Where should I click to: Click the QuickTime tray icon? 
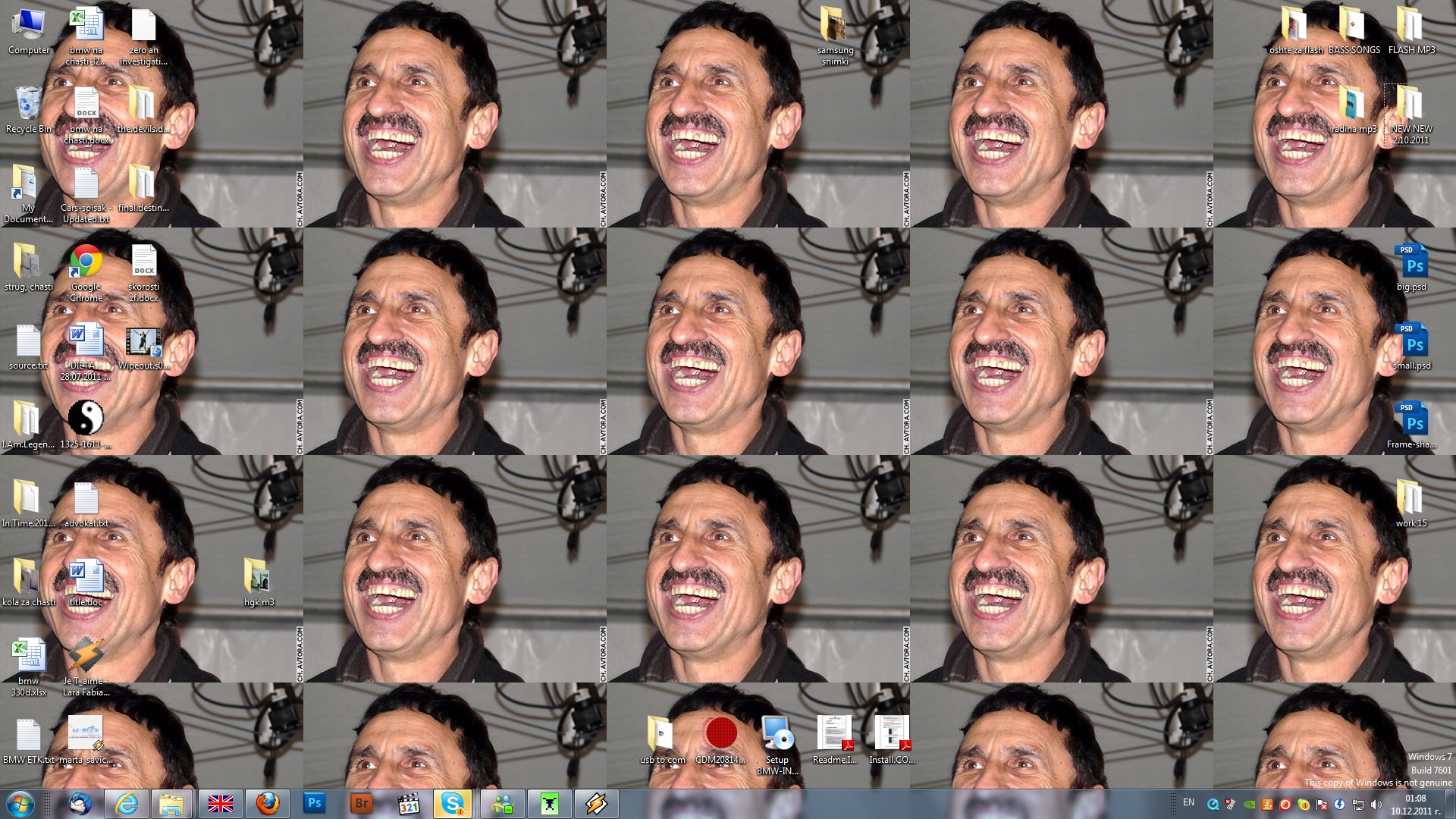tap(1213, 805)
